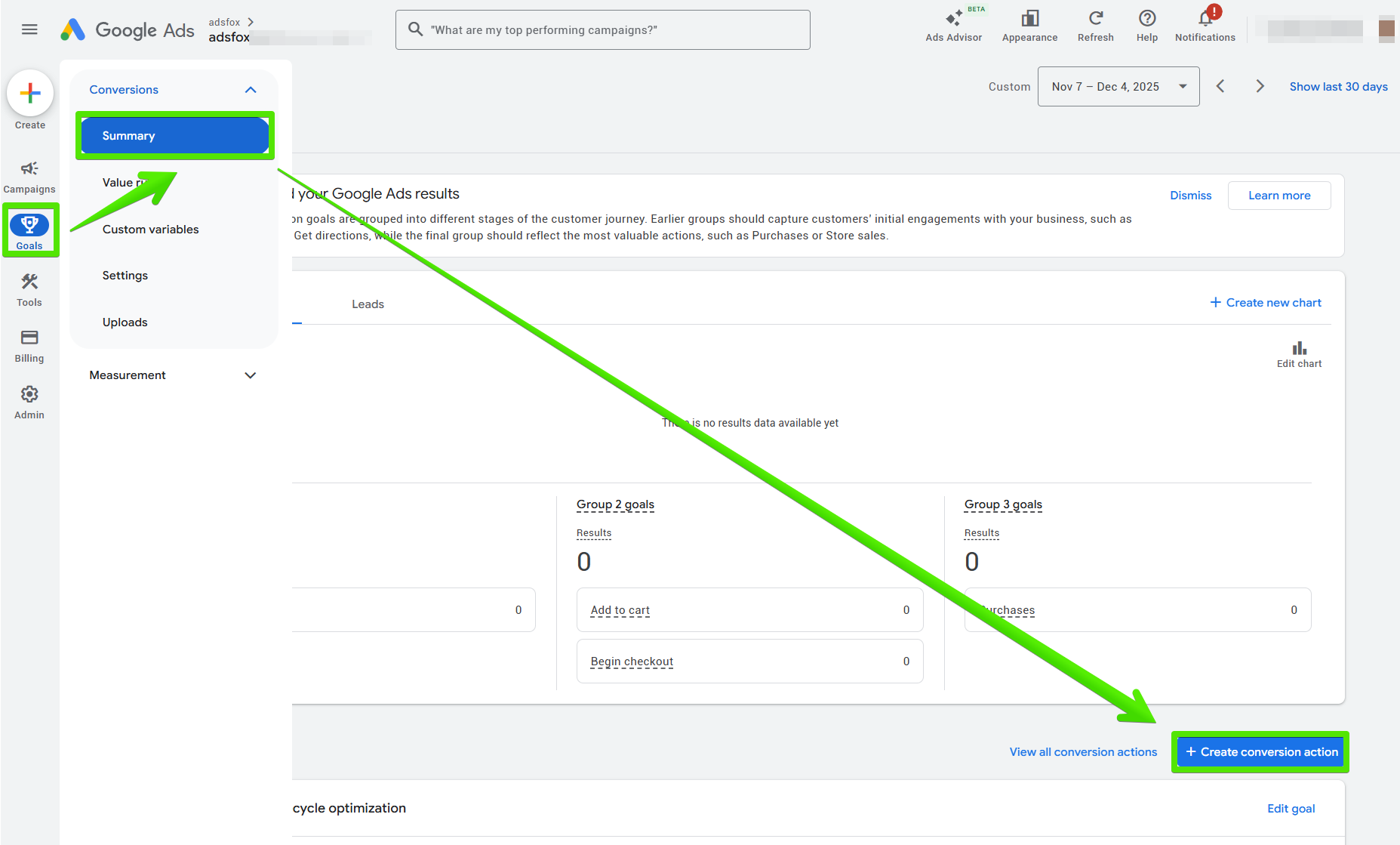This screenshot has width=1400, height=845.
Task: Dismiss the Google Ads results banner
Action: (x=1190, y=196)
